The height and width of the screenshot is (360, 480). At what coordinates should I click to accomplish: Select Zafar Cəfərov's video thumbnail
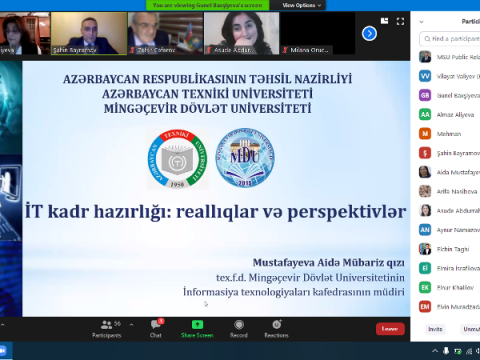(x=165, y=33)
